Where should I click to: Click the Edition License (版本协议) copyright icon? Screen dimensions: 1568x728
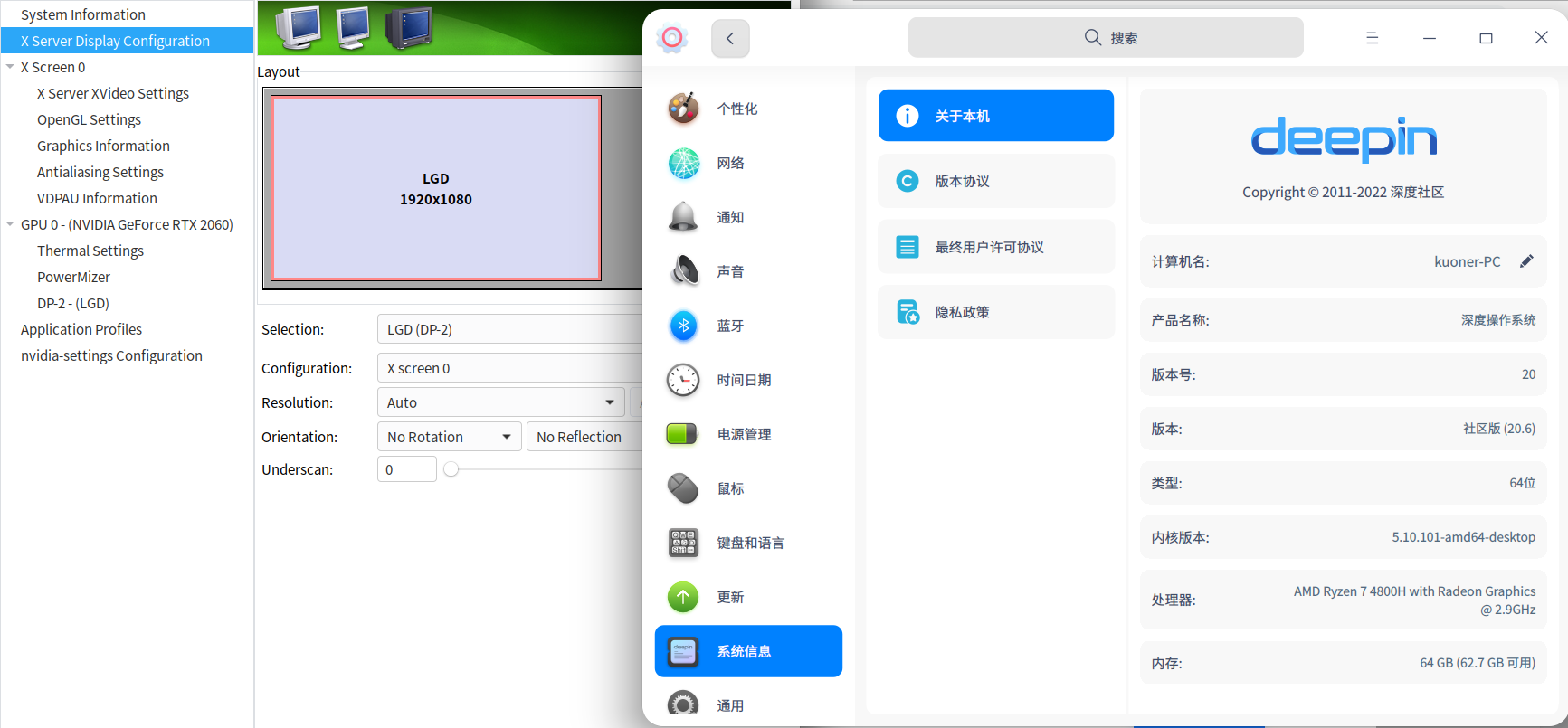pos(908,181)
